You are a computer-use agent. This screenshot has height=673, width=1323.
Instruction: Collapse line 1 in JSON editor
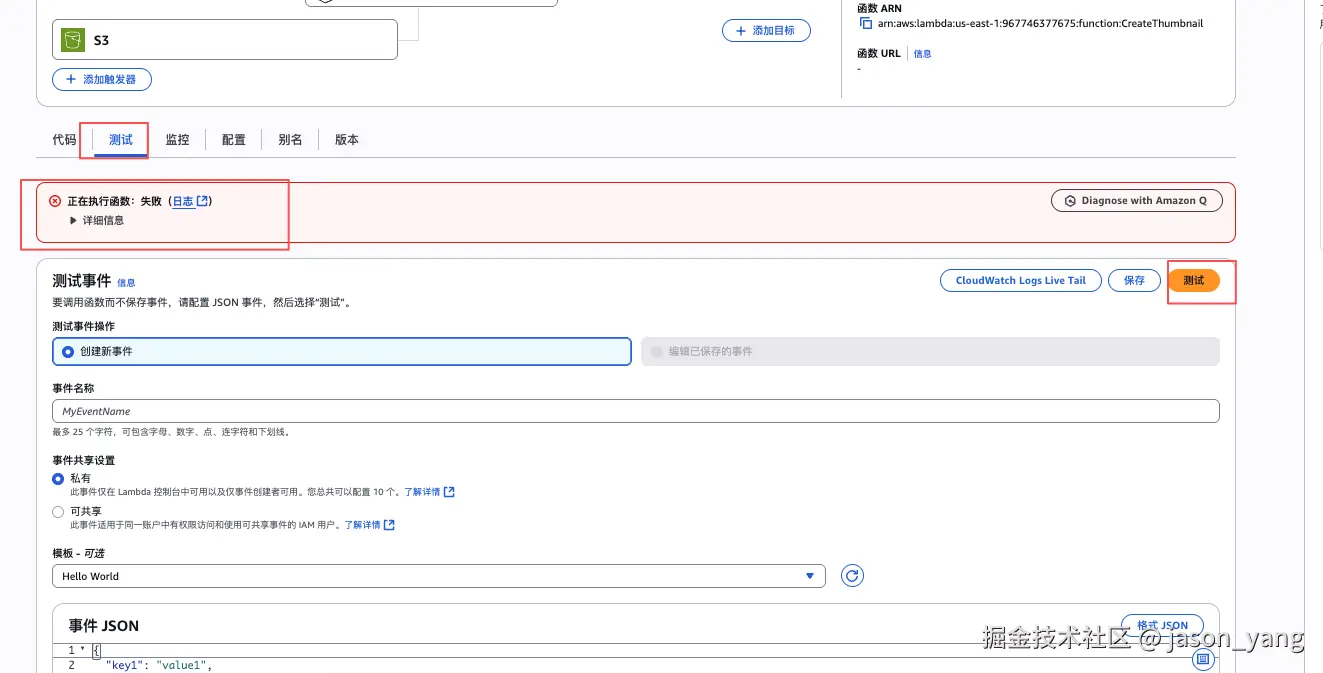coord(81,650)
